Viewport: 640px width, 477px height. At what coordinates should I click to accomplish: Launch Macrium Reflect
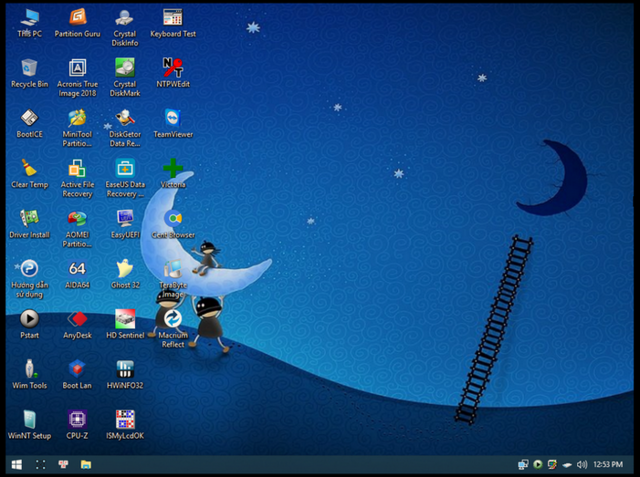coord(173,329)
